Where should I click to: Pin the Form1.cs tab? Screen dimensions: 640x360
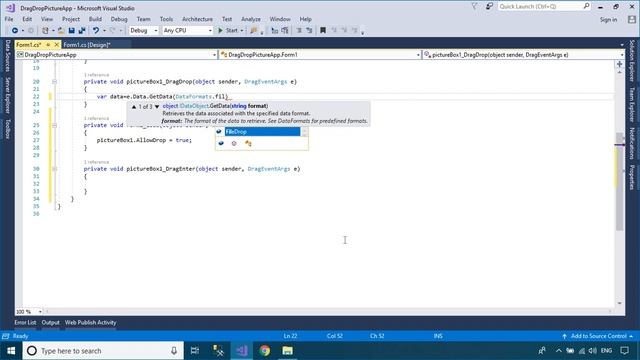[48, 44]
